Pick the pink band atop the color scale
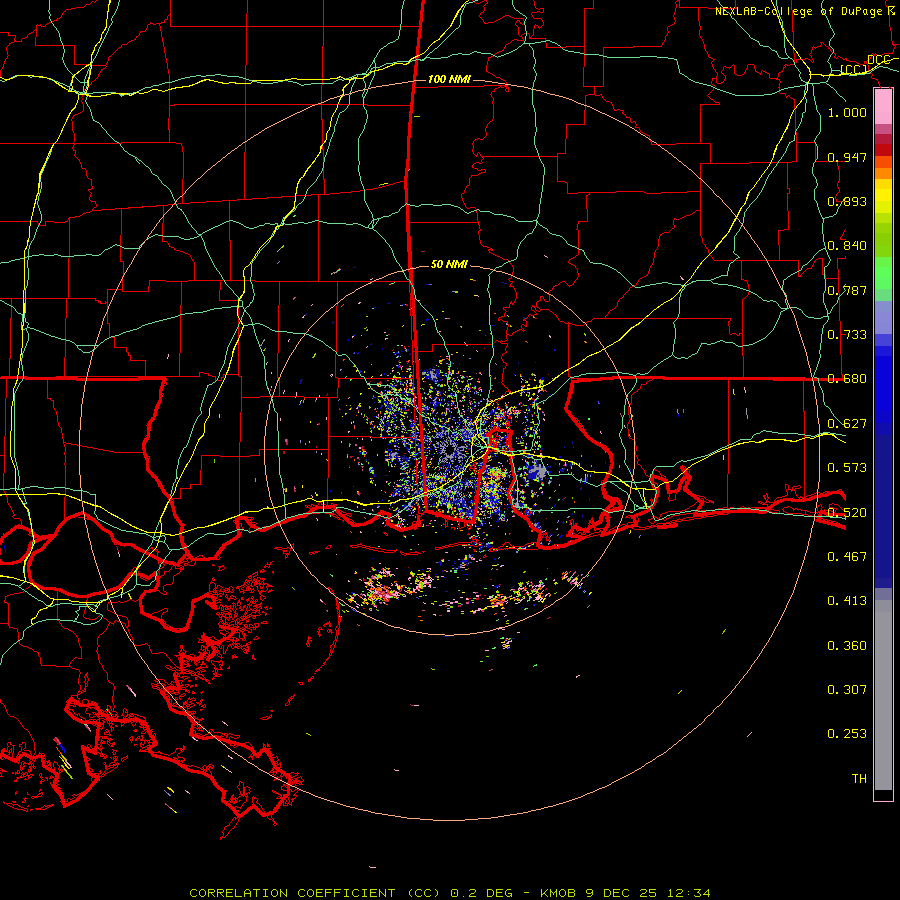The image size is (900, 900). (883, 107)
